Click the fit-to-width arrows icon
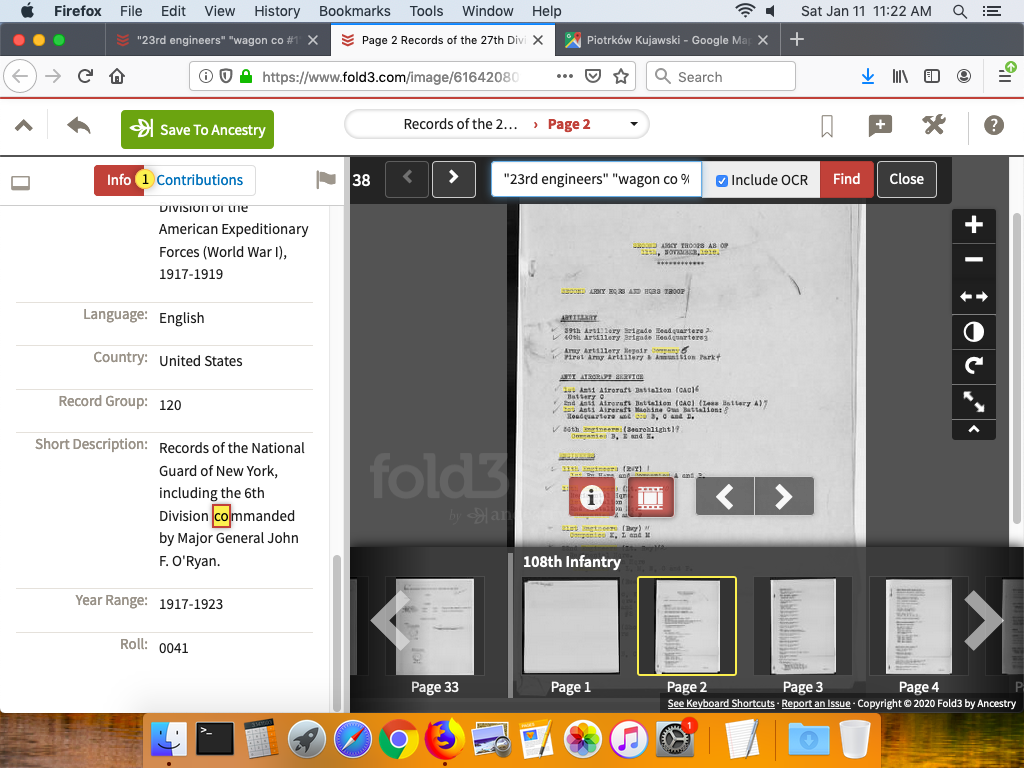Viewport: 1024px width, 768px height. pos(973,296)
